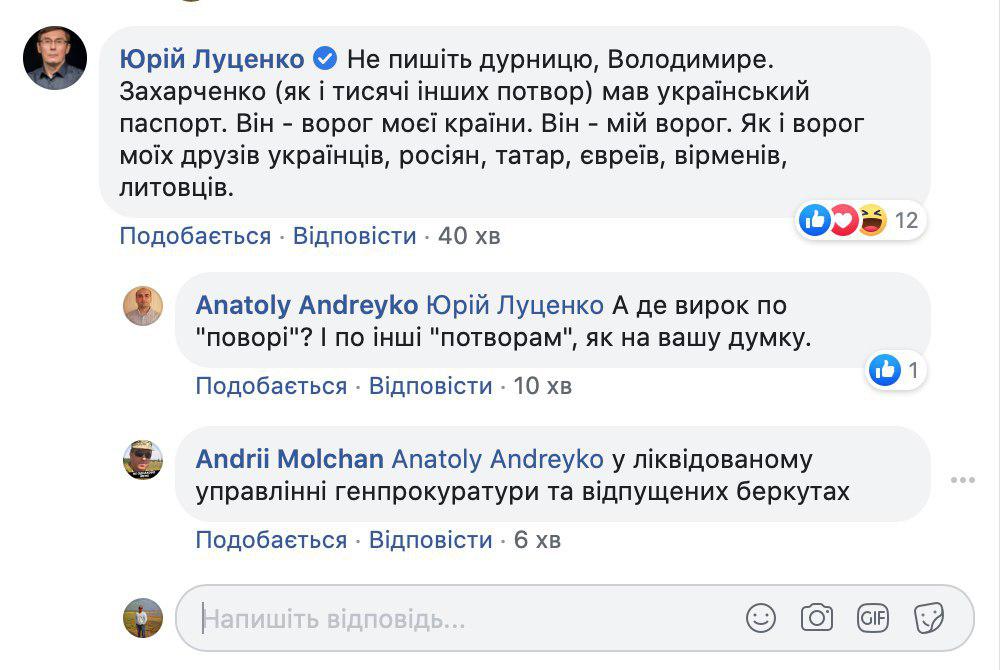Open Andrii Molchan's avatar

click(x=143, y=460)
